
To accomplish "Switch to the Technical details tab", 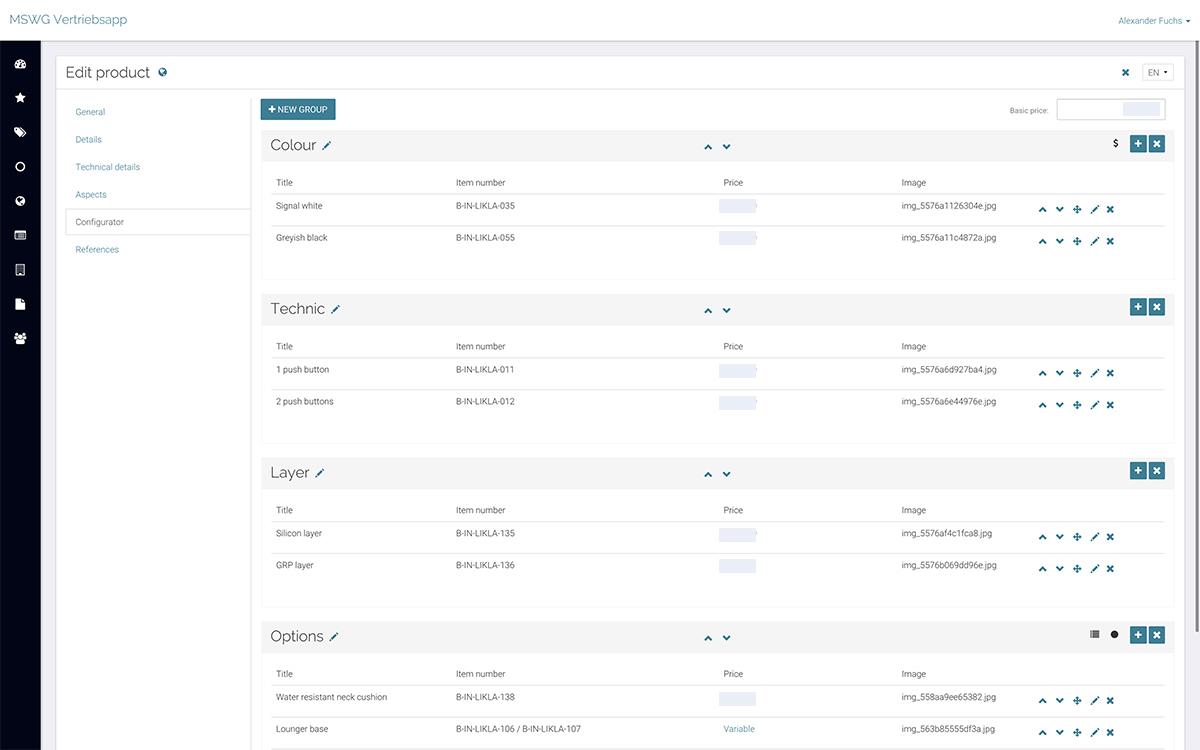I will click(108, 167).
